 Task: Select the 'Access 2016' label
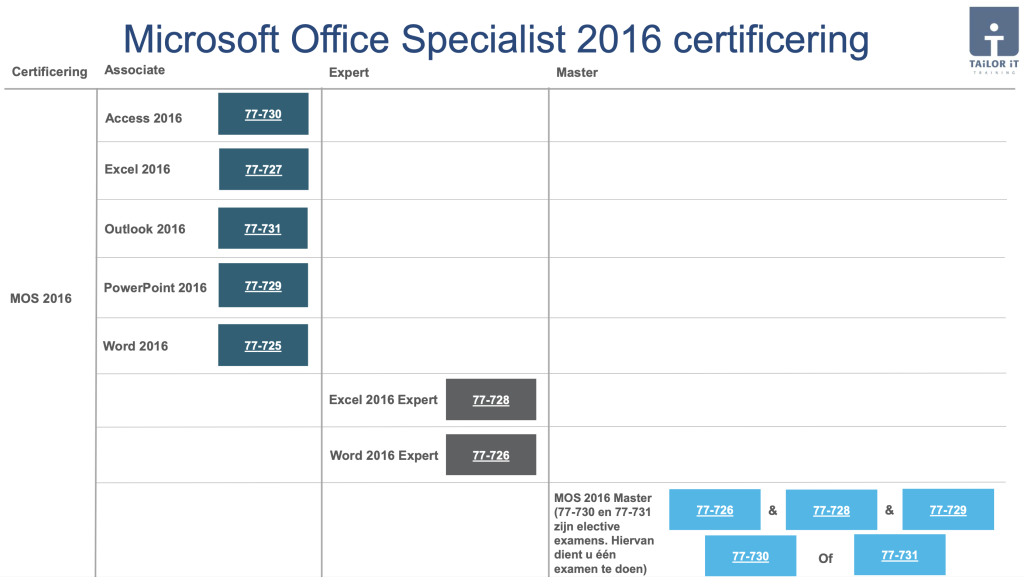(x=144, y=118)
